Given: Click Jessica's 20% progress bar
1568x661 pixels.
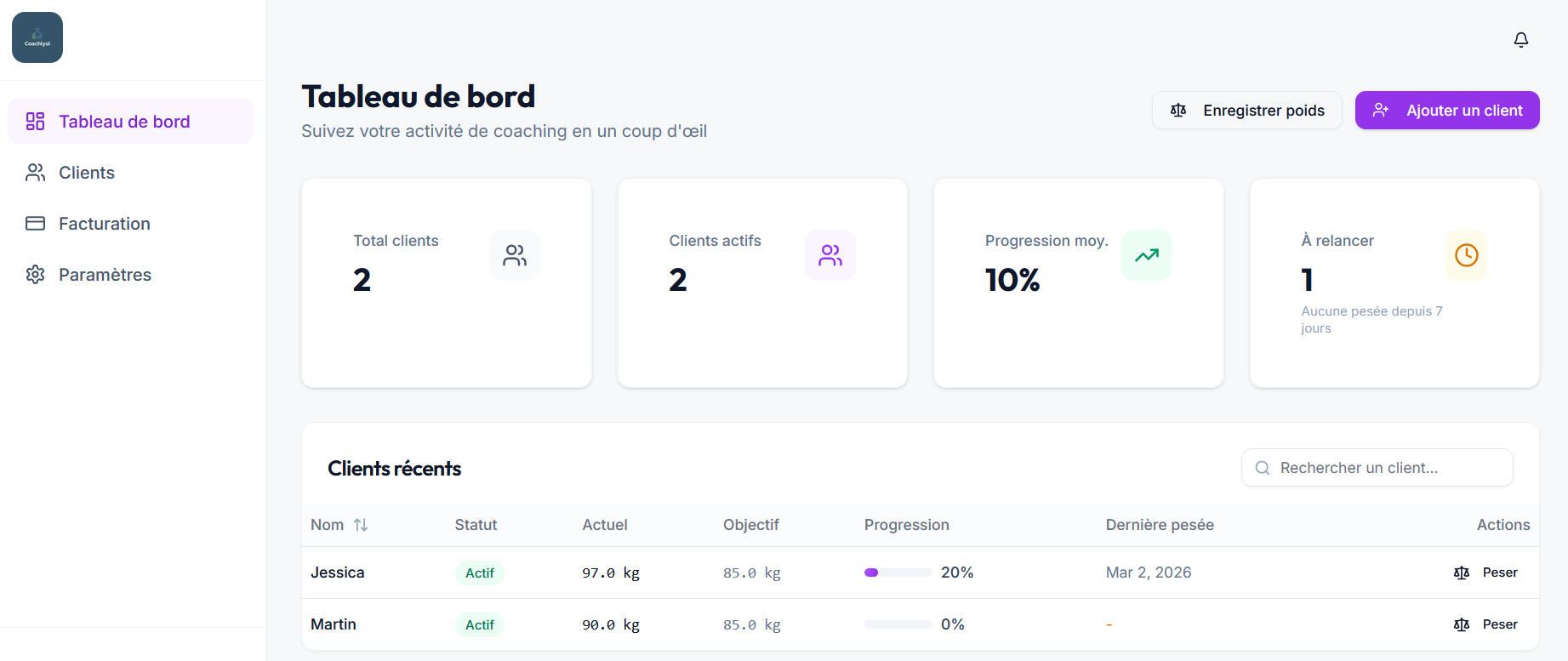Looking at the screenshot, I should 898,573.
